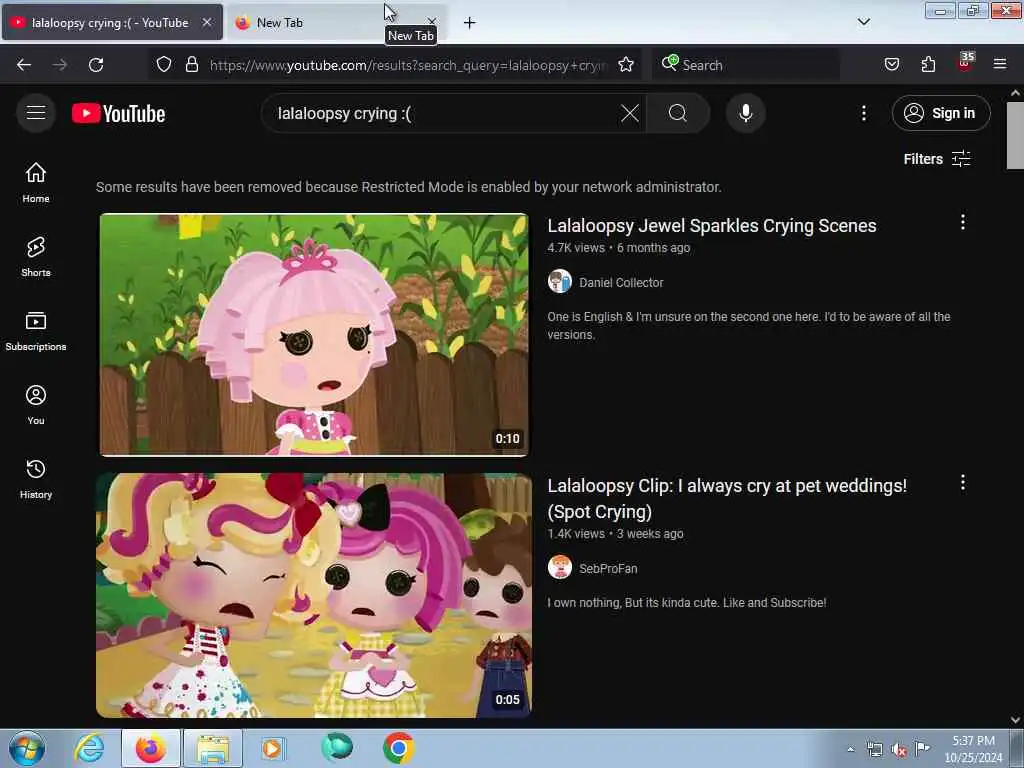
Task: Launch Windows Media Player from taskbar
Action: [272, 748]
